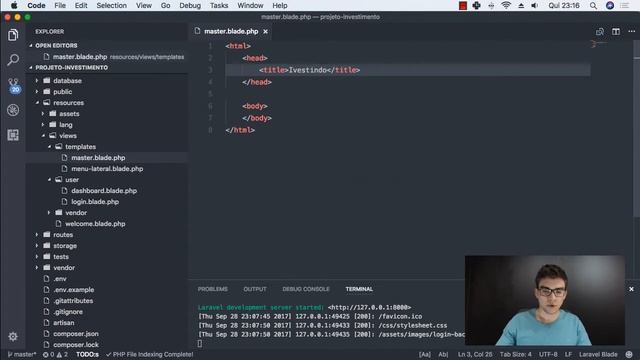Click the volume icon in the menu bar
The width and height of the screenshot is (640, 360).
535,5
